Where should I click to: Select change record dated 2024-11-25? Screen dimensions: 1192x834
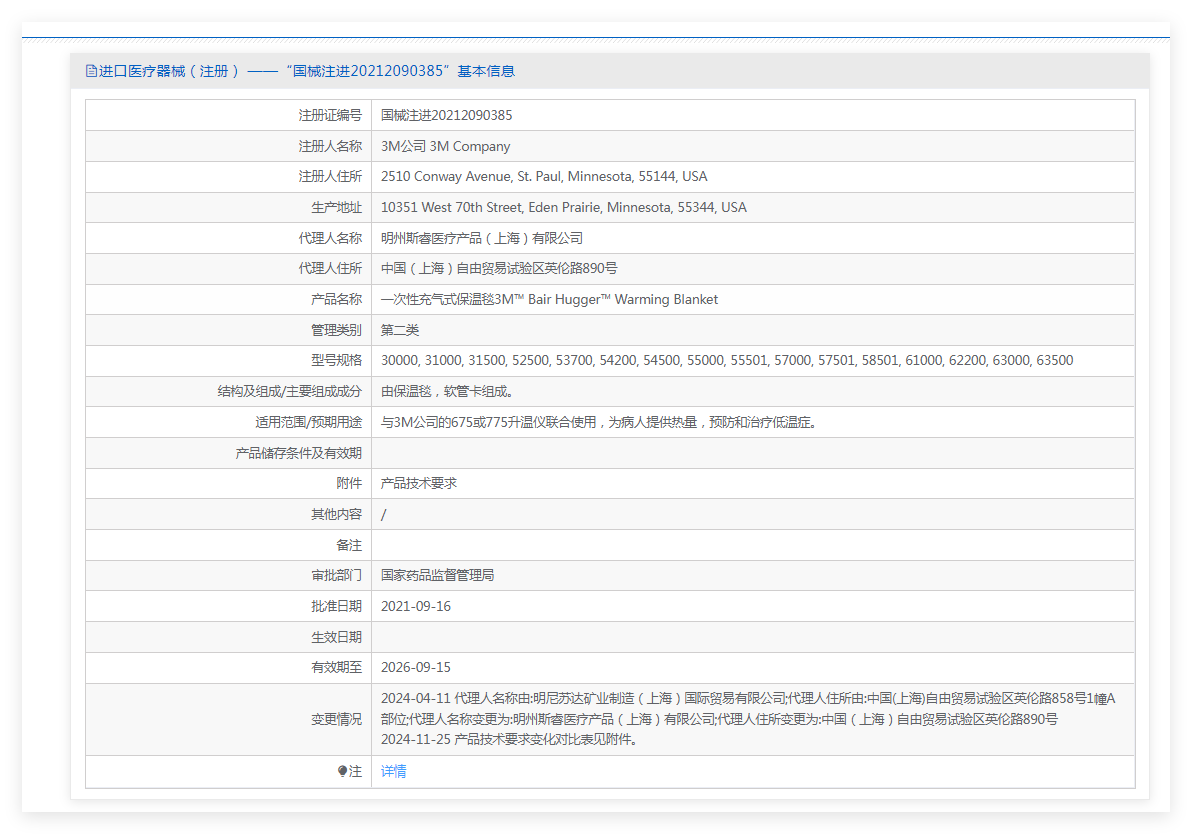click(509, 739)
